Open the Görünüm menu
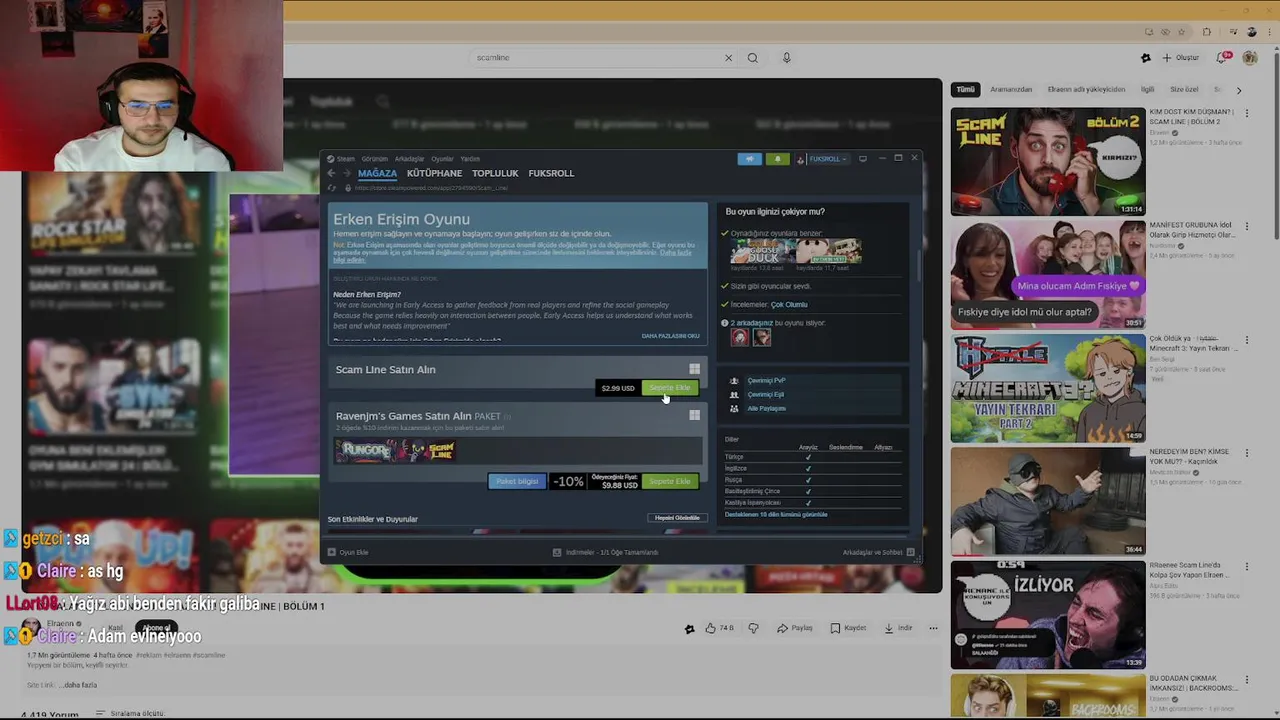This screenshot has height=720, width=1280. pyautogui.click(x=375, y=159)
